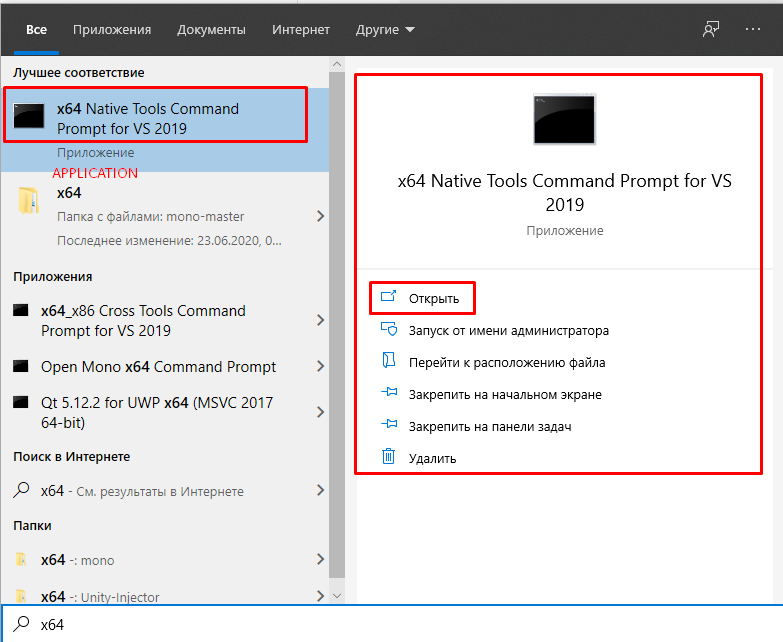Viewport: 783px width, 642px height.
Task: Click the trash icon beside Удалить
Action: click(389, 456)
